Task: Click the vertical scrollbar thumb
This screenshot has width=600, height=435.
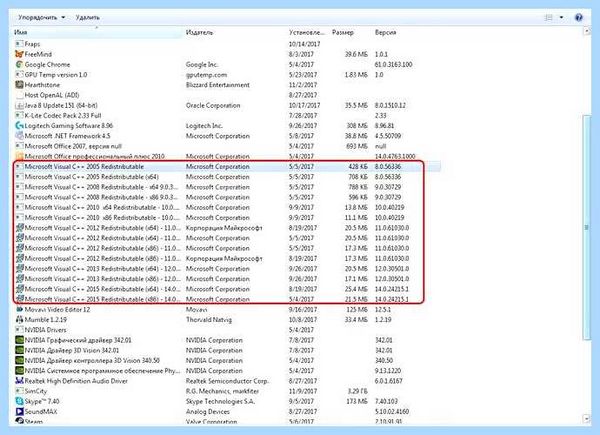Action: click(x=586, y=227)
